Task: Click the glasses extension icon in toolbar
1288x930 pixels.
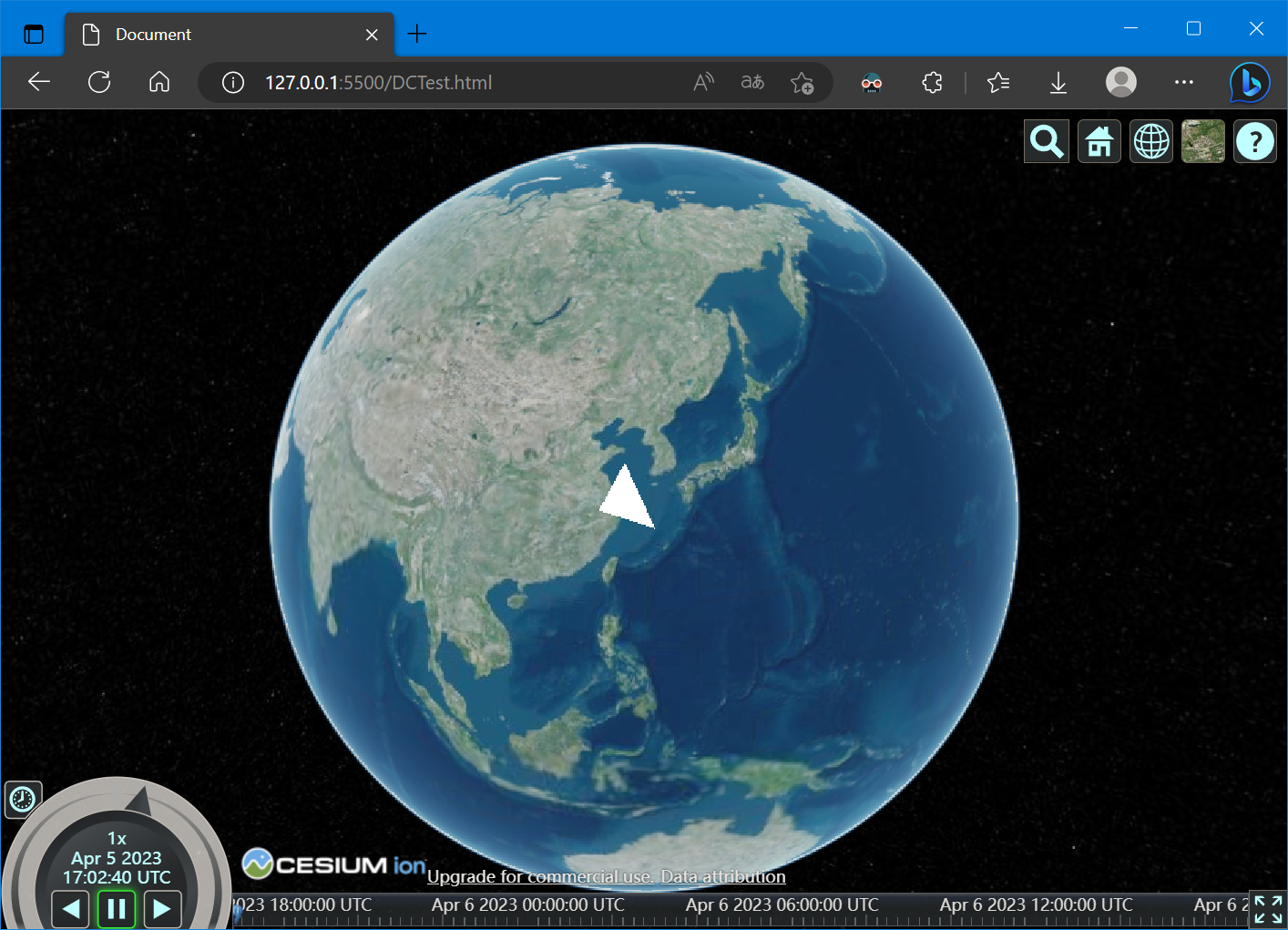Action: [x=872, y=83]
